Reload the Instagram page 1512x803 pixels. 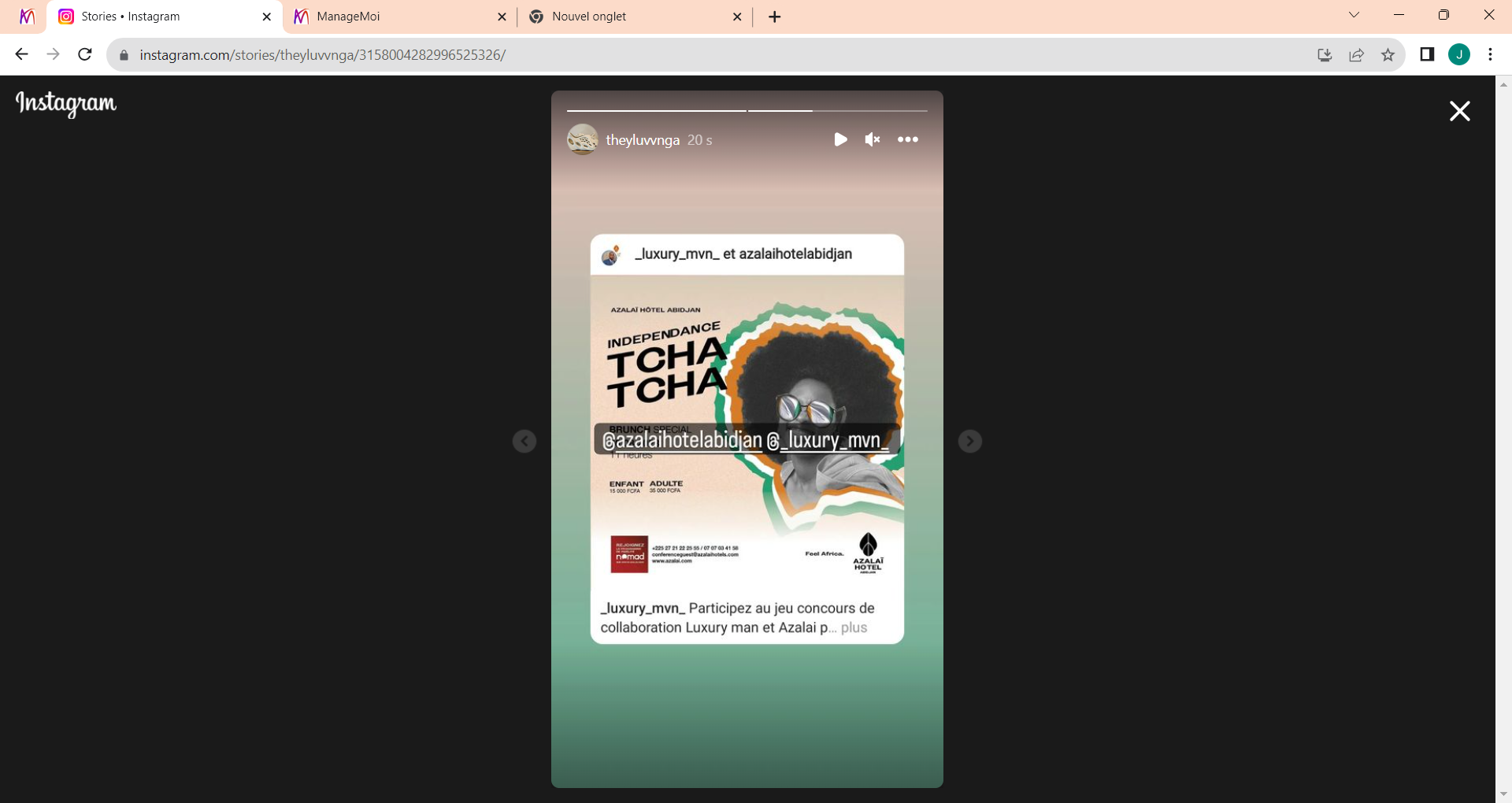[85, 54]
